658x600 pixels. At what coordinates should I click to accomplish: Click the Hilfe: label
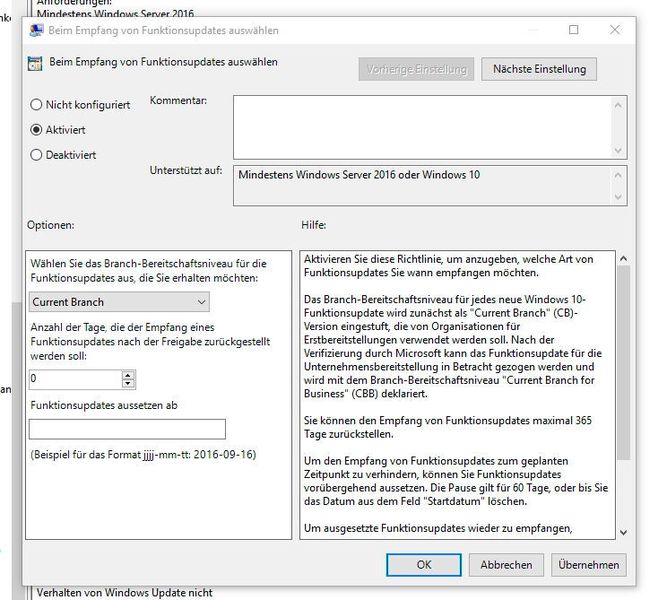(x=313, y=225)
